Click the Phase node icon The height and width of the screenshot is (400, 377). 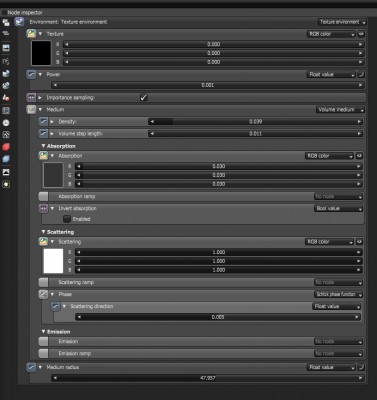tap(43, 294)
